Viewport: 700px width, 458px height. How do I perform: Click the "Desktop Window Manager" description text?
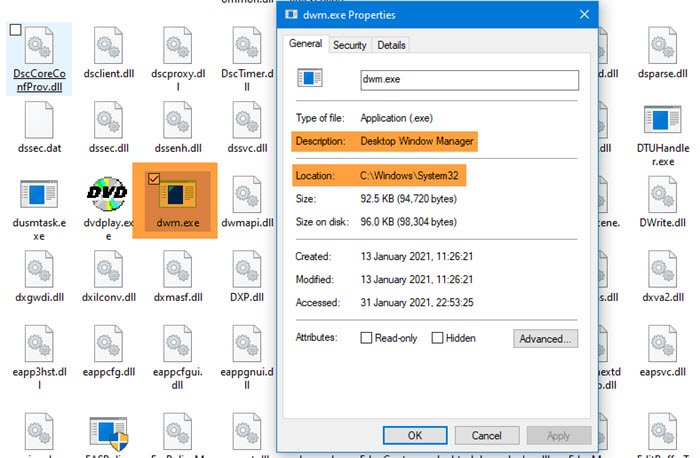(x=417, y=141)
